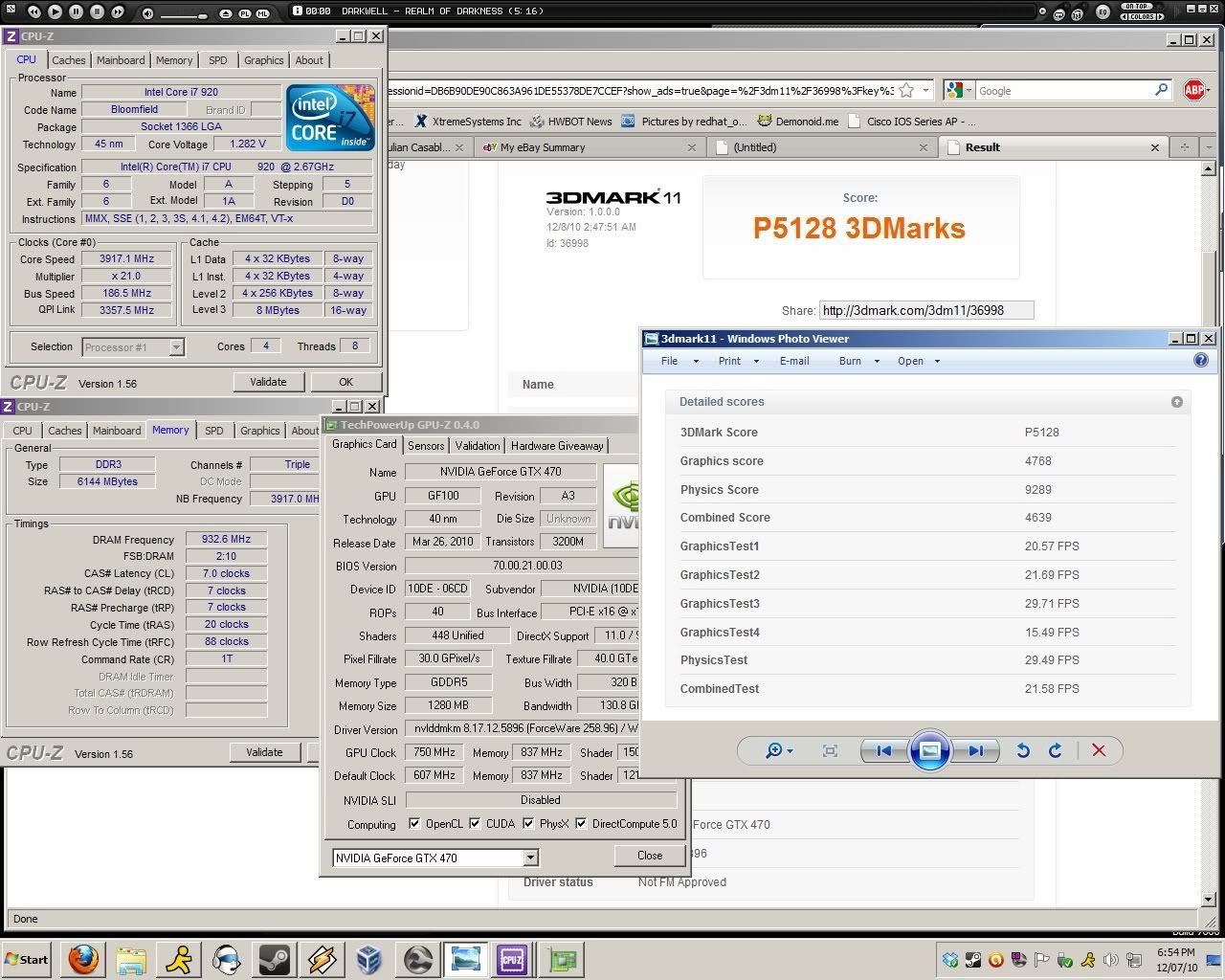Click the Firefox bookmark star icon
Viewport: 1225px width, 980px height.
pos(906,91)
